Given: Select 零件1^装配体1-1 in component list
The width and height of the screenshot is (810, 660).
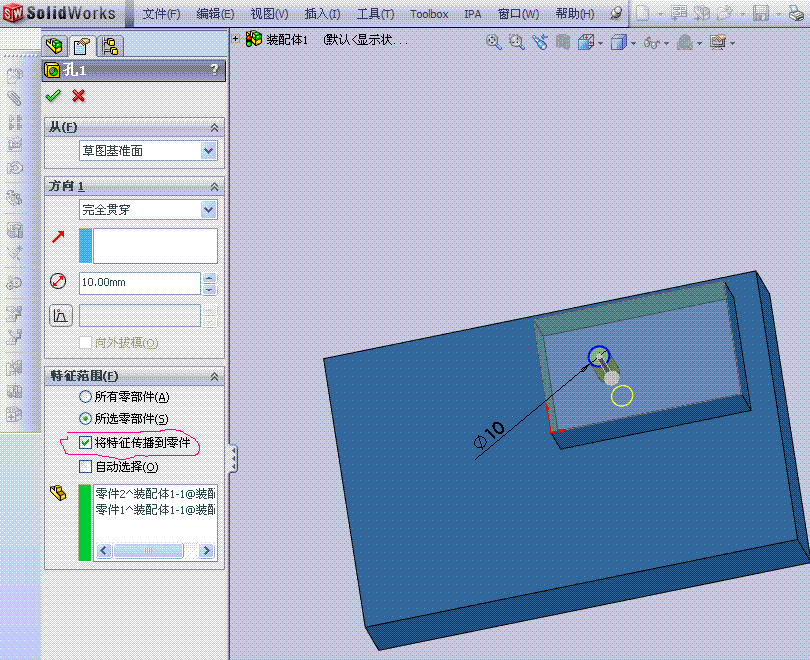Looking at the screenshot, I should point(155,510).
